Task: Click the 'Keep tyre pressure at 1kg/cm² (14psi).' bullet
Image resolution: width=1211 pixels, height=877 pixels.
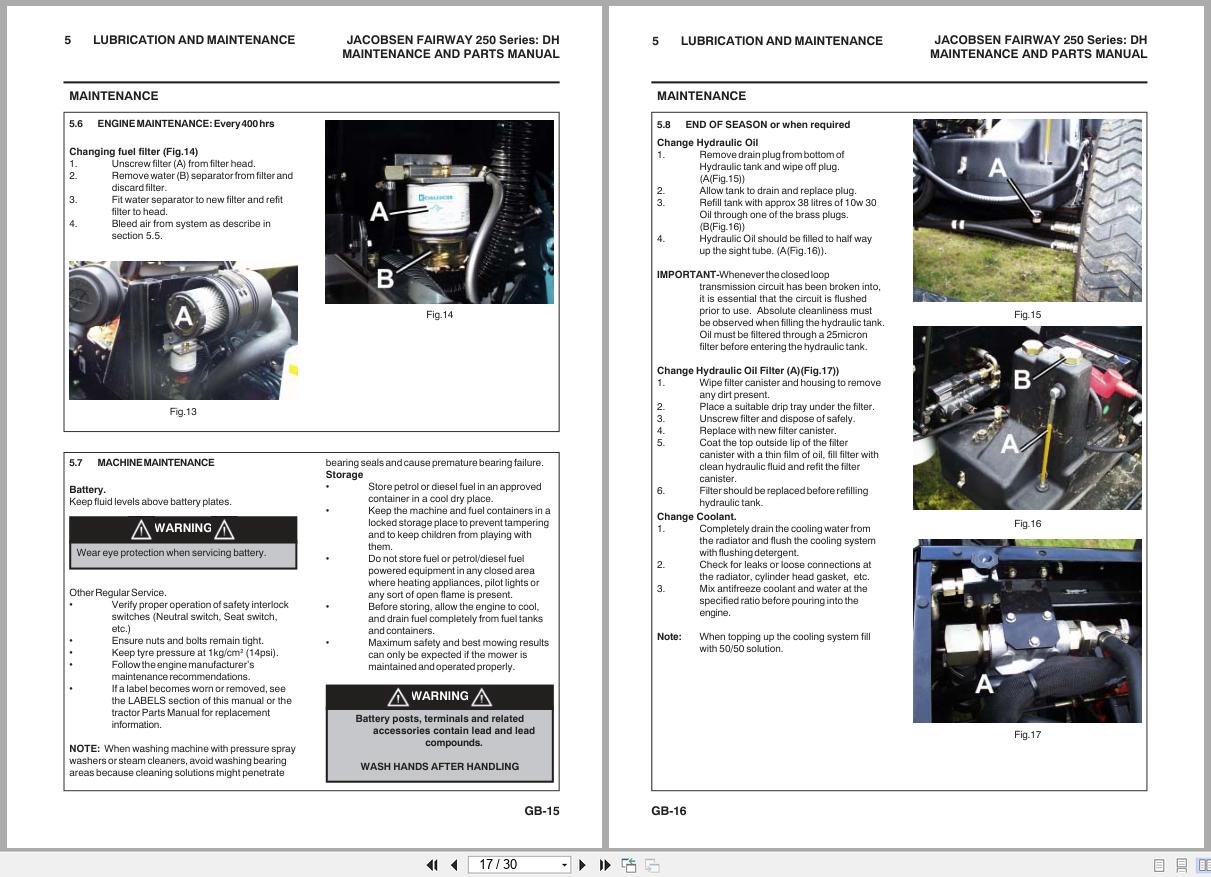Action: coord(195,653)
